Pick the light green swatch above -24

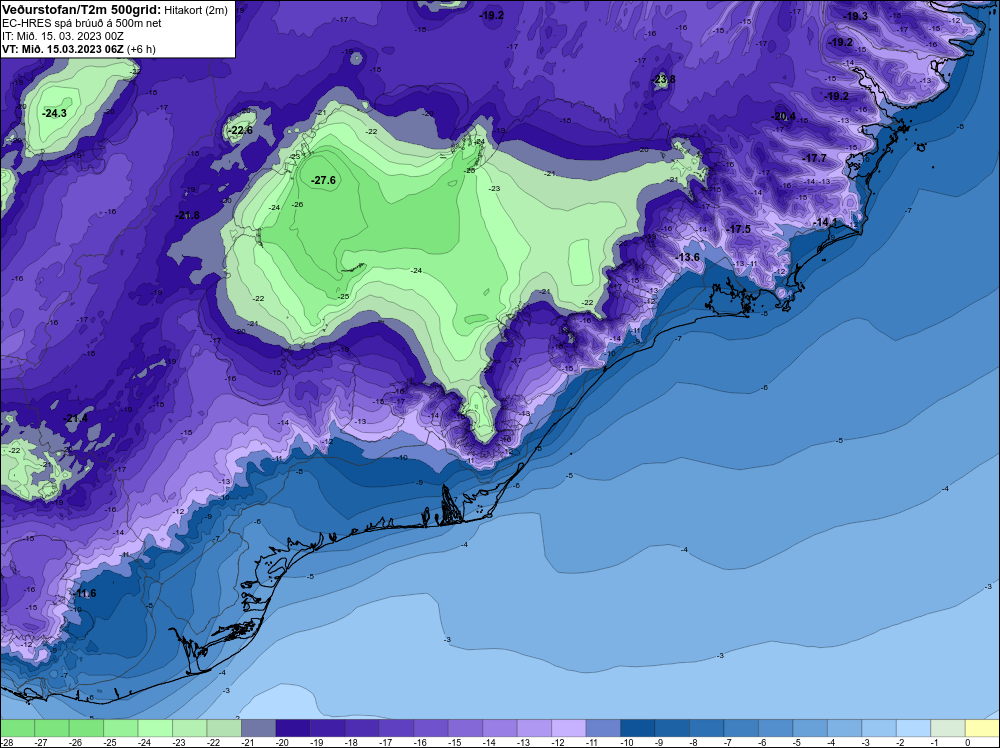pyautogui.click(x=155, y=728)
